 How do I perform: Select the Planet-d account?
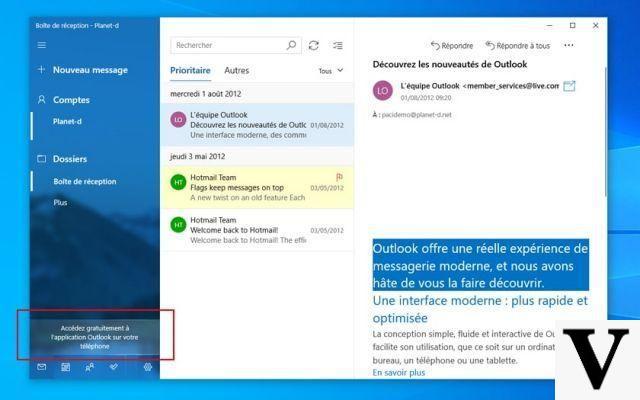pos(67,121)
